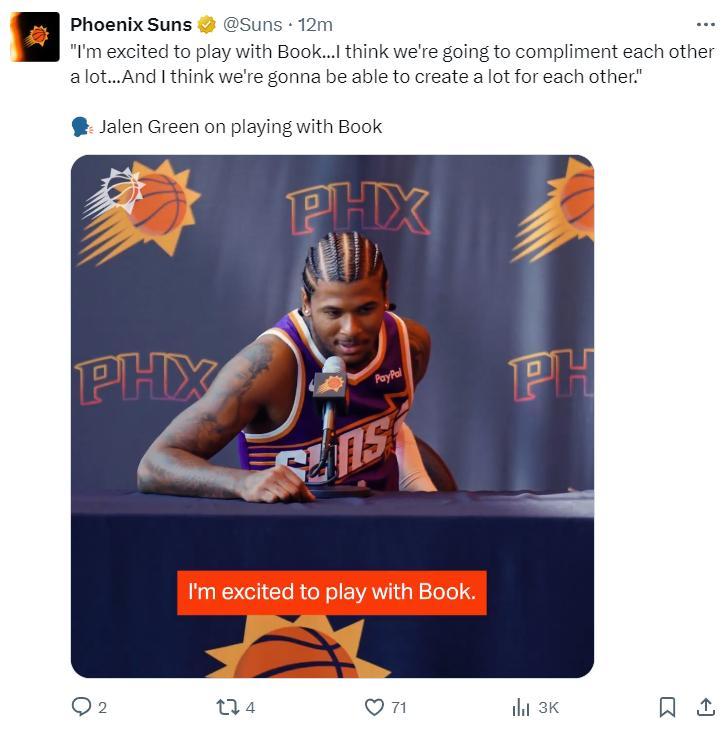Click the speaking head emoji in the tweet
This screenshot has width=726, height=734.
[x=82, y=127]
